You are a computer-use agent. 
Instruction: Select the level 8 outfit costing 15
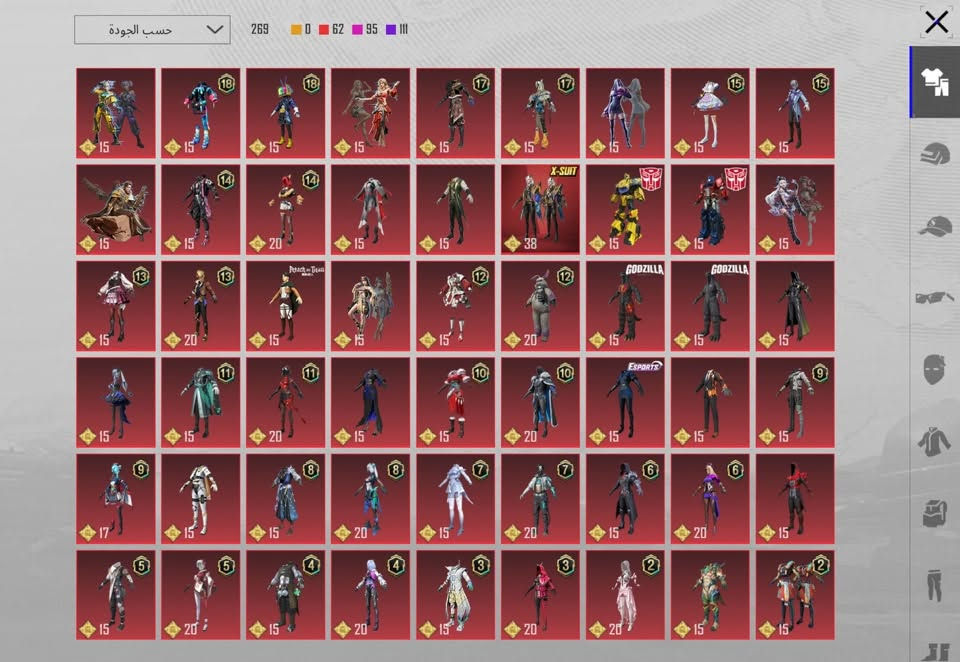286,498
